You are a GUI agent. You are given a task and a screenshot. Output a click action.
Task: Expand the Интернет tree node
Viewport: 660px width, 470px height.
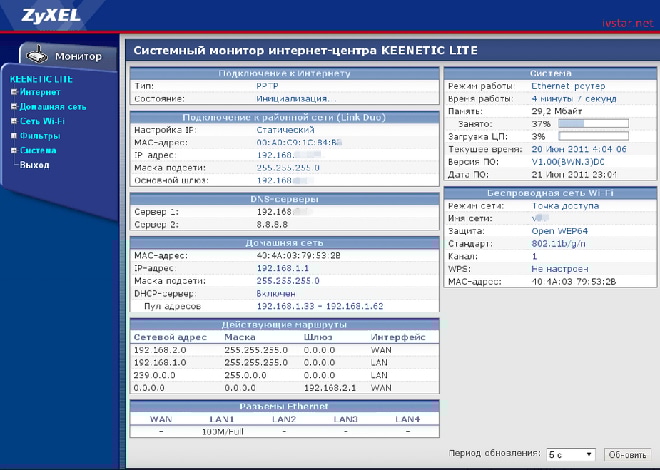pos(14,92)
